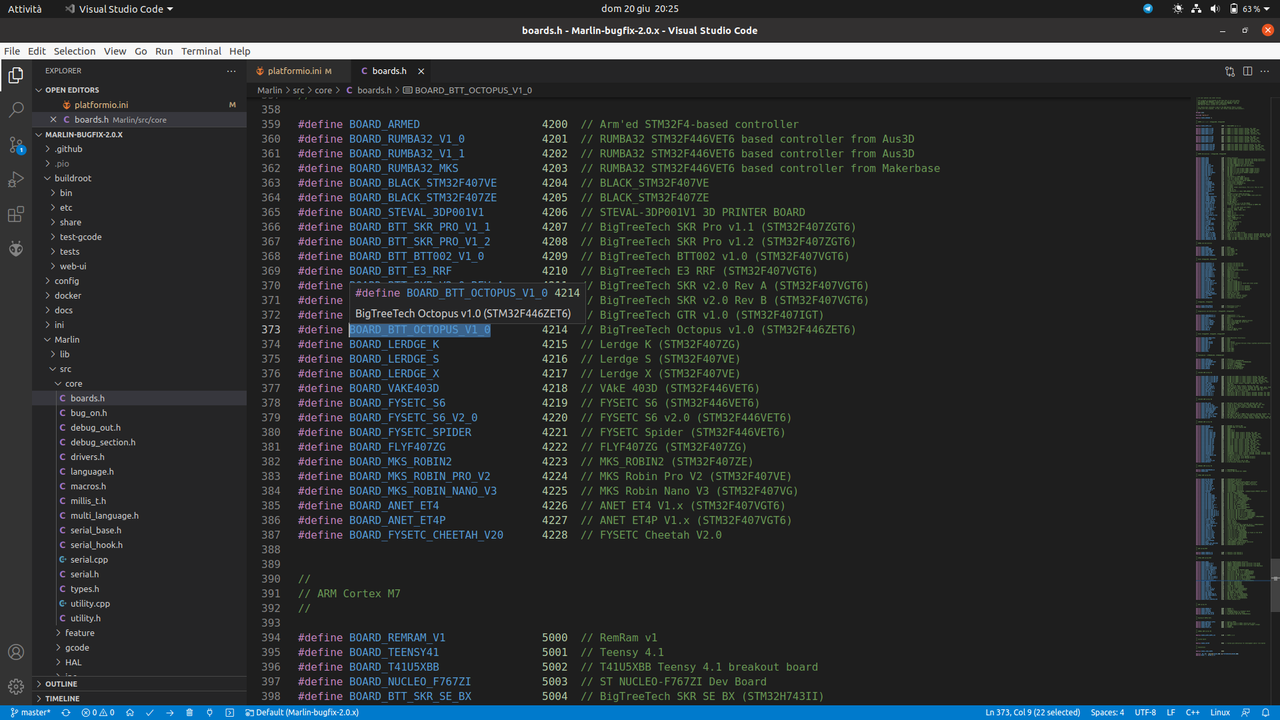This screenshot has height=720, width=1280.
Task: Run PlatformIO Build via the checkmark status bar icon
Action: point(148,712)
